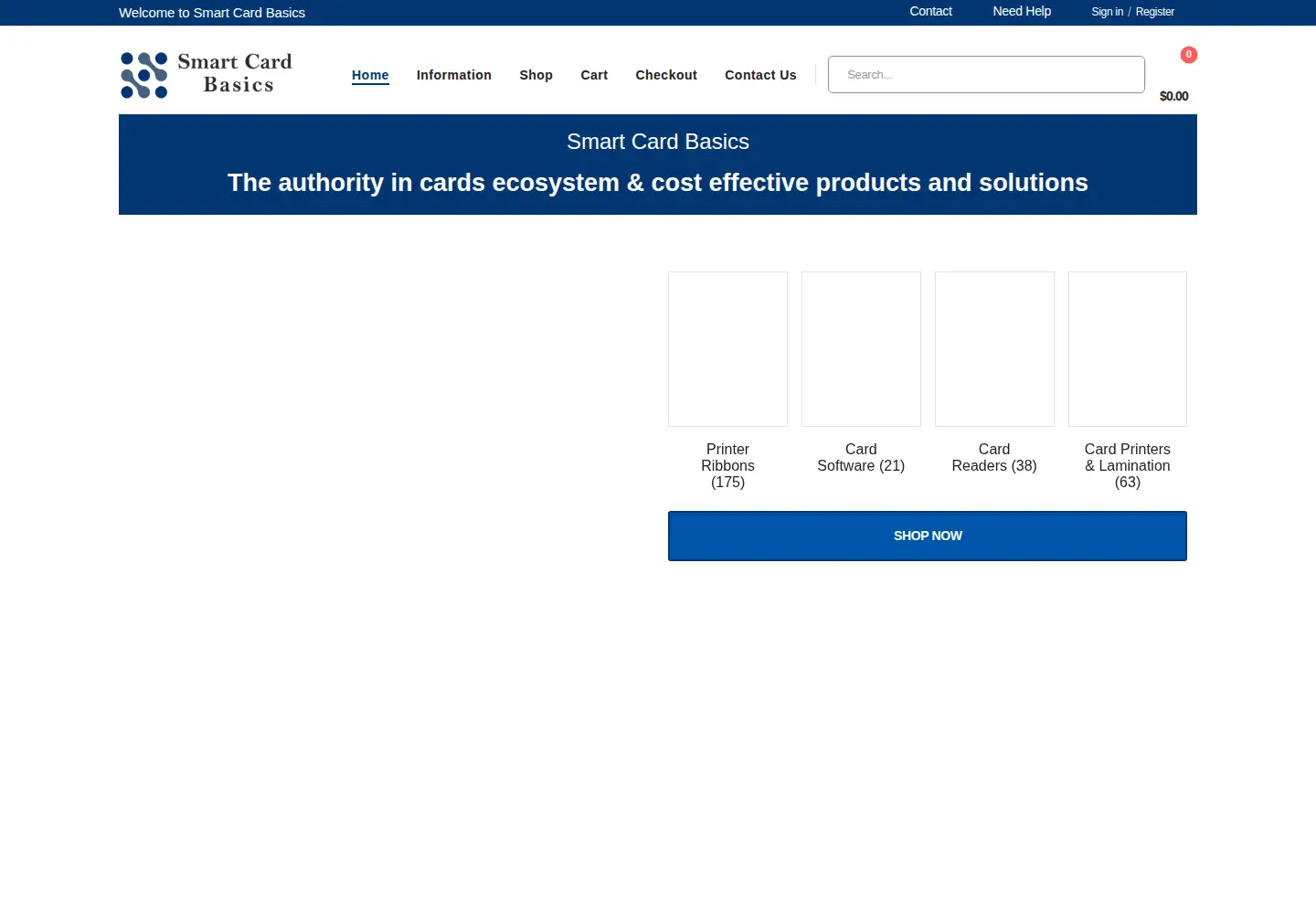Select Cart in the navigation bar
The width and height of the screenshot is (1316, 914).
(594, 75)
